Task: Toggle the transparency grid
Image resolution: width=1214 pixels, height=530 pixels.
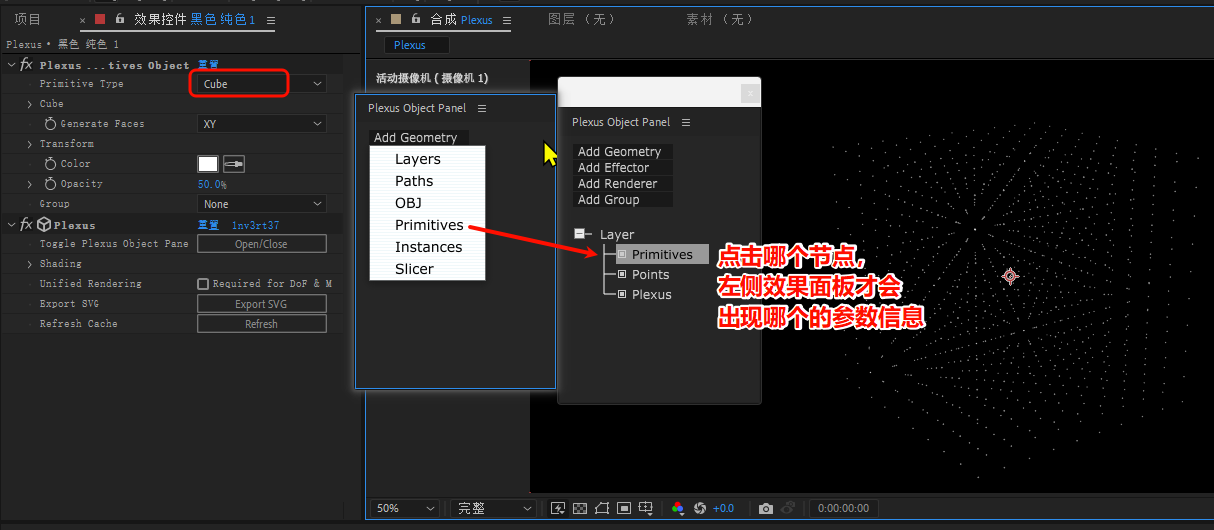Action: pyautogui.click(x=580, y=508)
